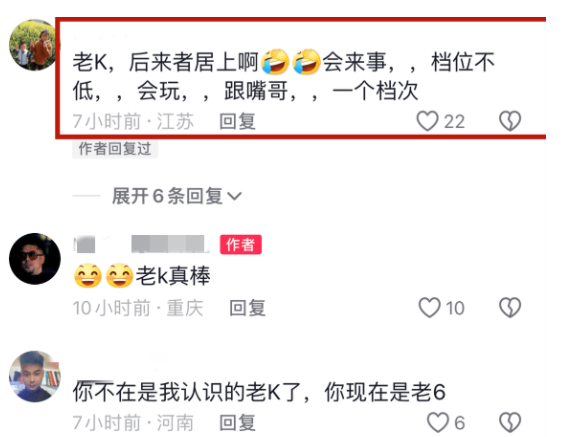Dislike the Jiangsu commenter's post
This screenshot has height=437, width=588.
pyautogui.click(x=510, y=121)
